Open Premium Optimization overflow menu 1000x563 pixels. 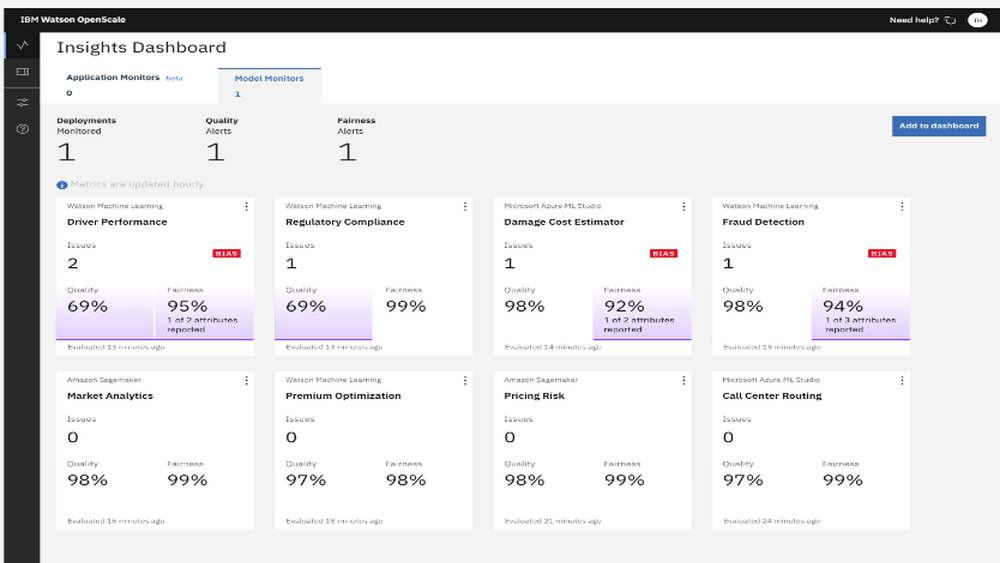coord(465,381)
